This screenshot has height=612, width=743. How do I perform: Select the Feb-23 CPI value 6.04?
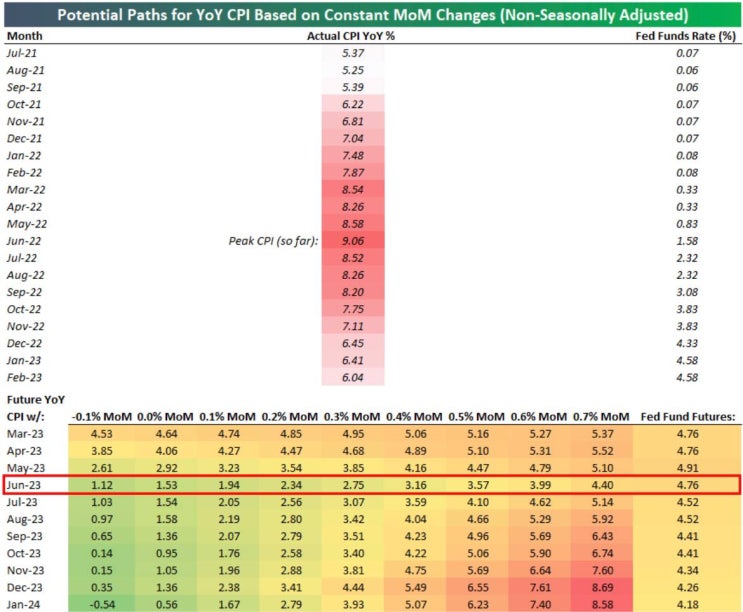tap(353, 378)
